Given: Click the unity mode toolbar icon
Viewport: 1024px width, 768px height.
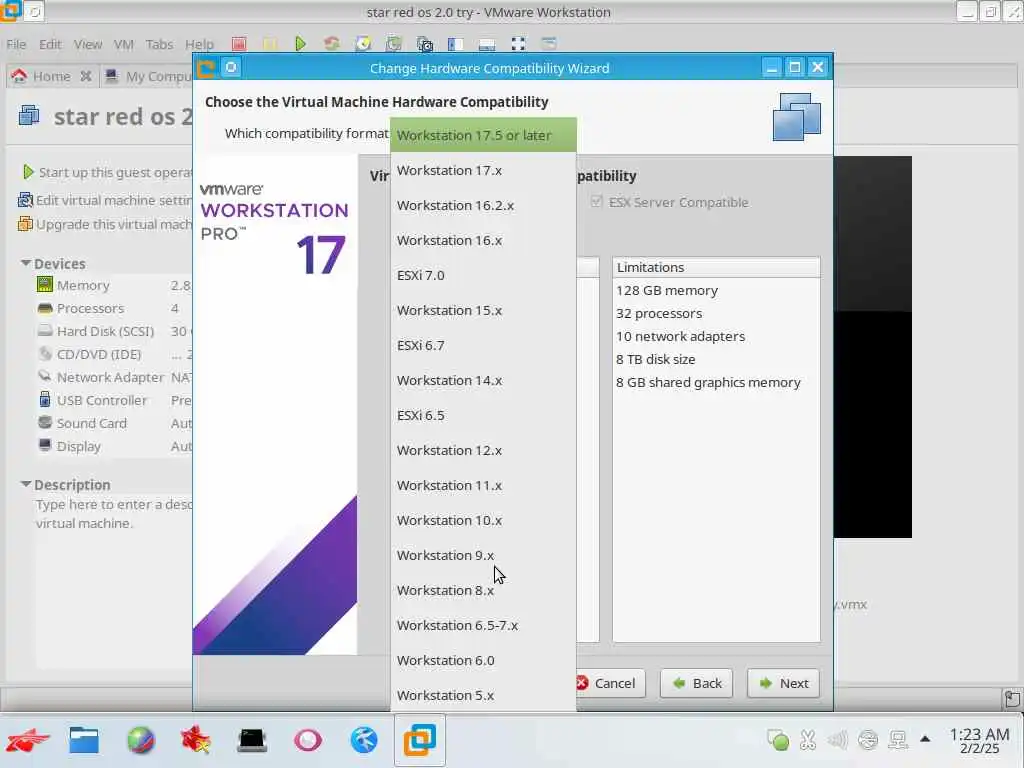Looking at the screenshot, I should point(549,44).
